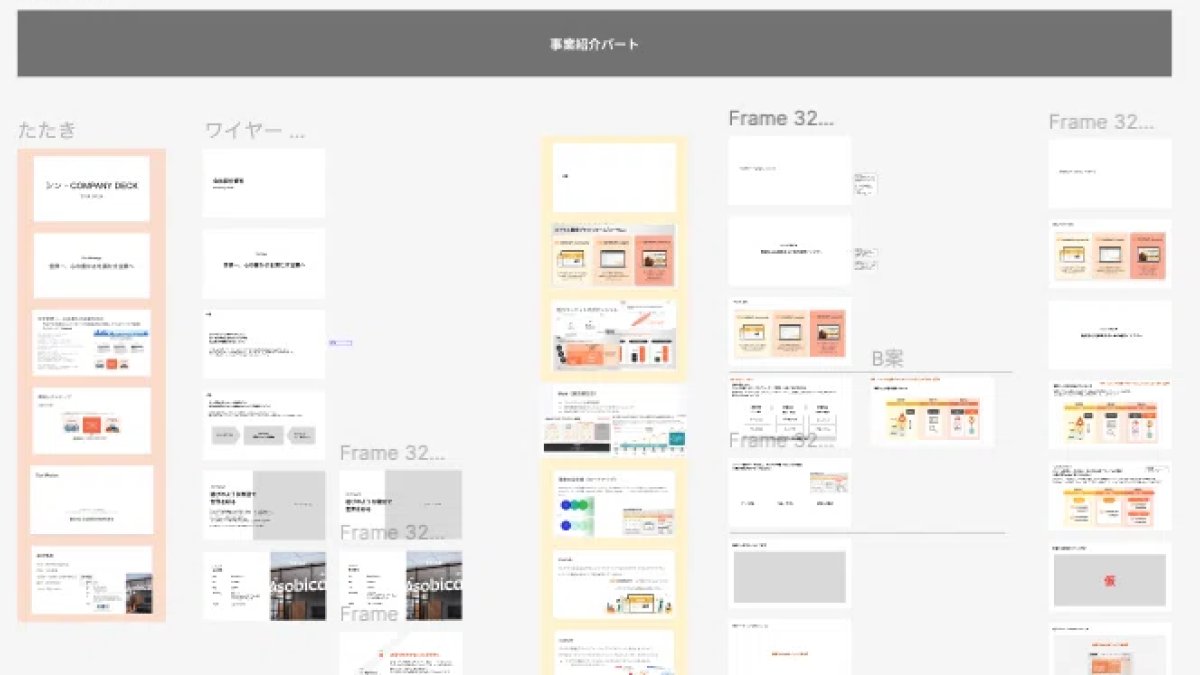Select the Asobica photo slide in ワイヤー column
This screenshot has width=1200, height=675.
click(x=264, y=586)
